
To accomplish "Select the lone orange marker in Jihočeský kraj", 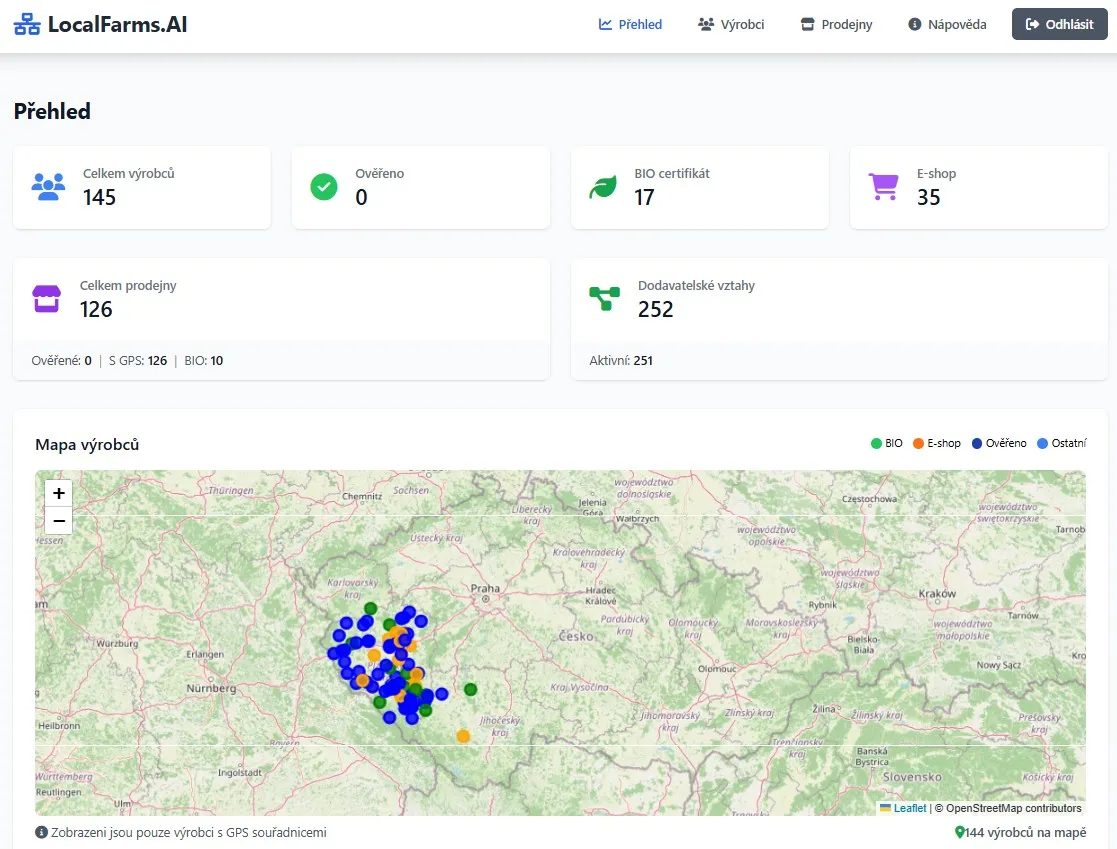I will point(463,736).
